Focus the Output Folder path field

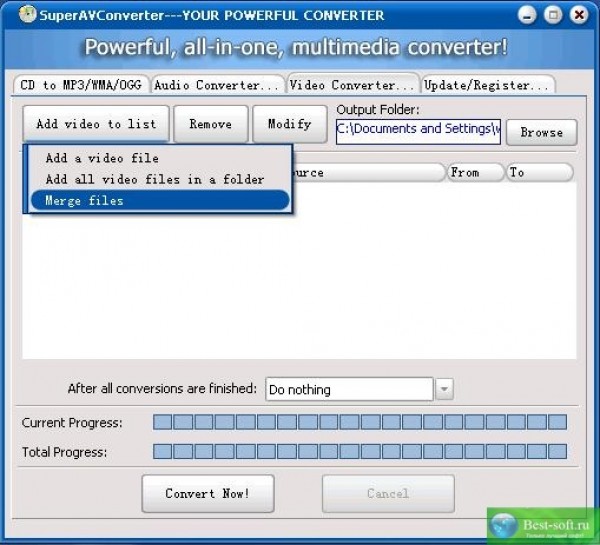tap(418, 132)
